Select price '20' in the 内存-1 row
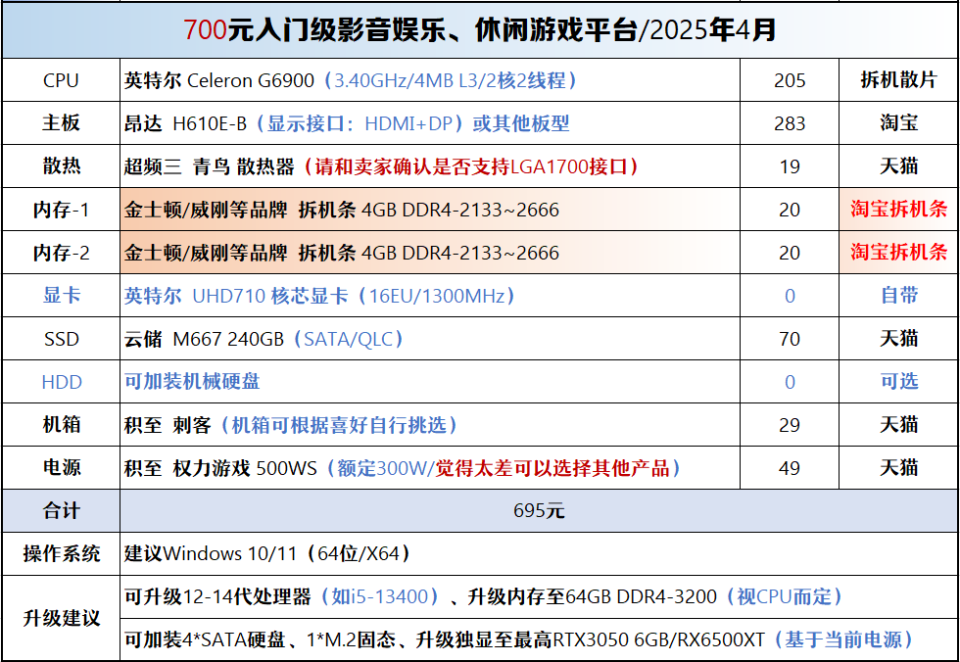This screenshot has width=960, height=662. pos(789,209)
